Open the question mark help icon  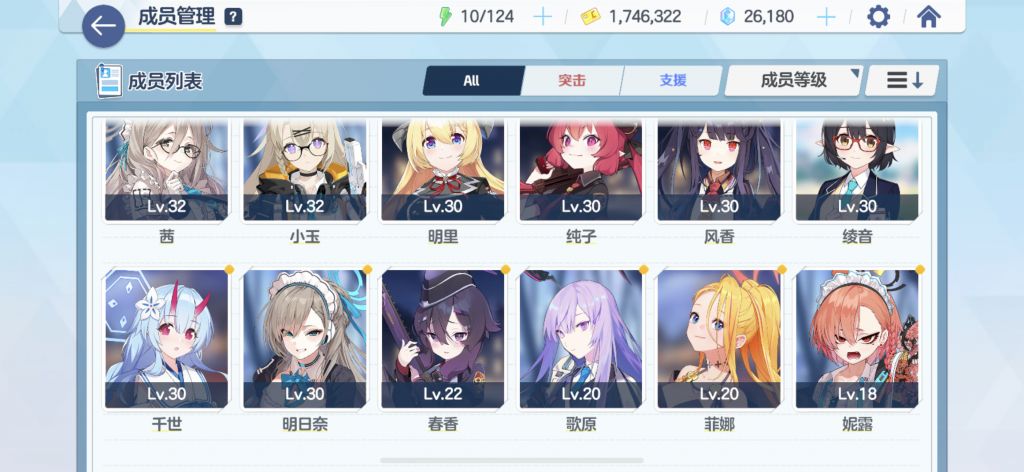coord(233,17)
